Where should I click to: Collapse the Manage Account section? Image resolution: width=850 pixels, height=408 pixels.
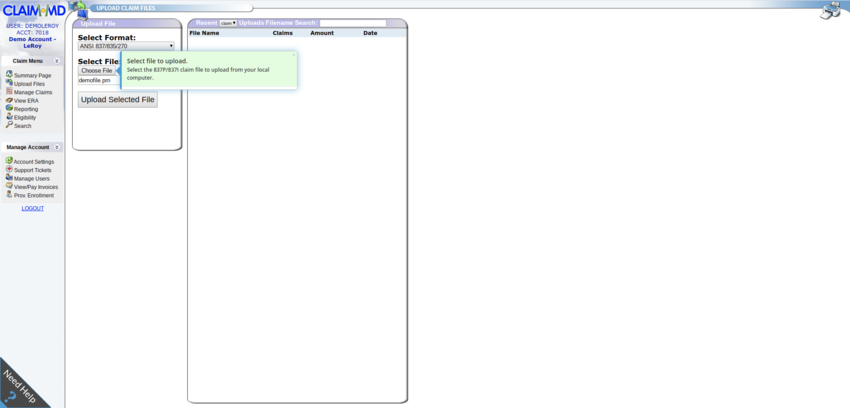[57, 147]
